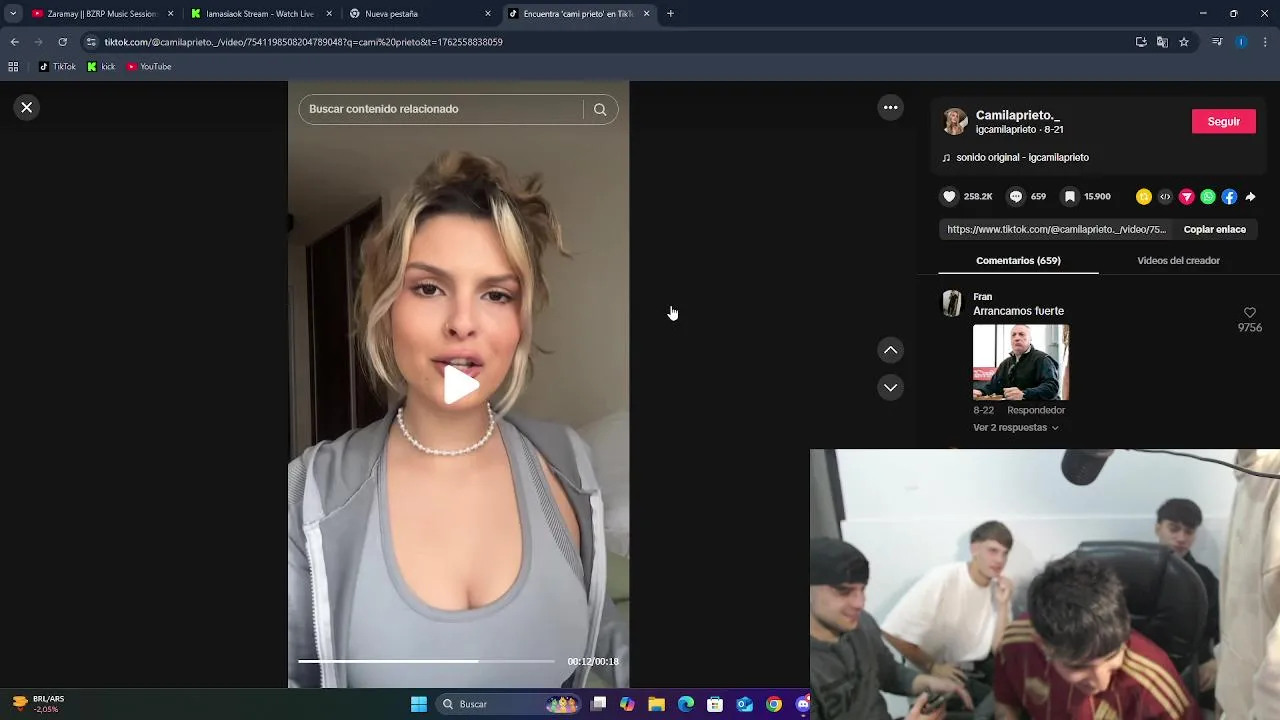This screenshot has width=1280, height=720.
Task: Open Fran's username link
Action: pyautogui.click(x=982, y=296)
